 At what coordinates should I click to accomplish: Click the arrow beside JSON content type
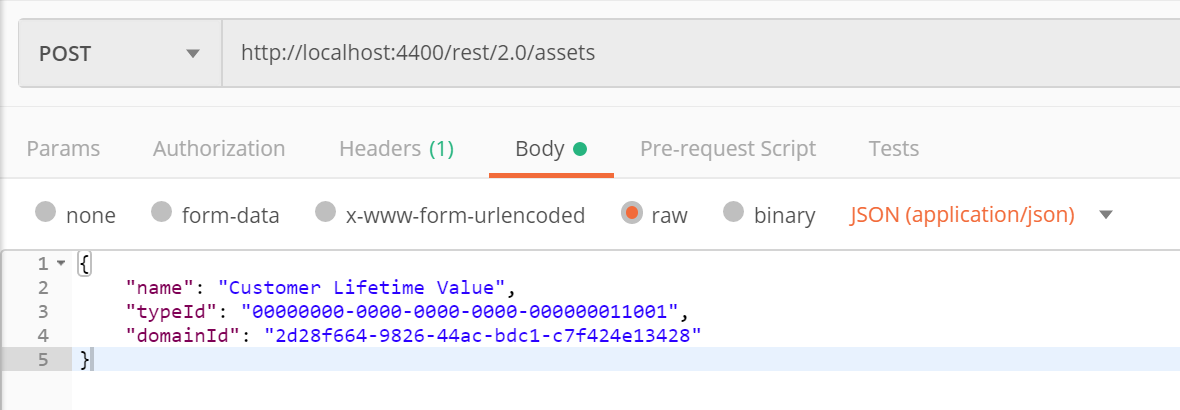tap(1105, 215)
